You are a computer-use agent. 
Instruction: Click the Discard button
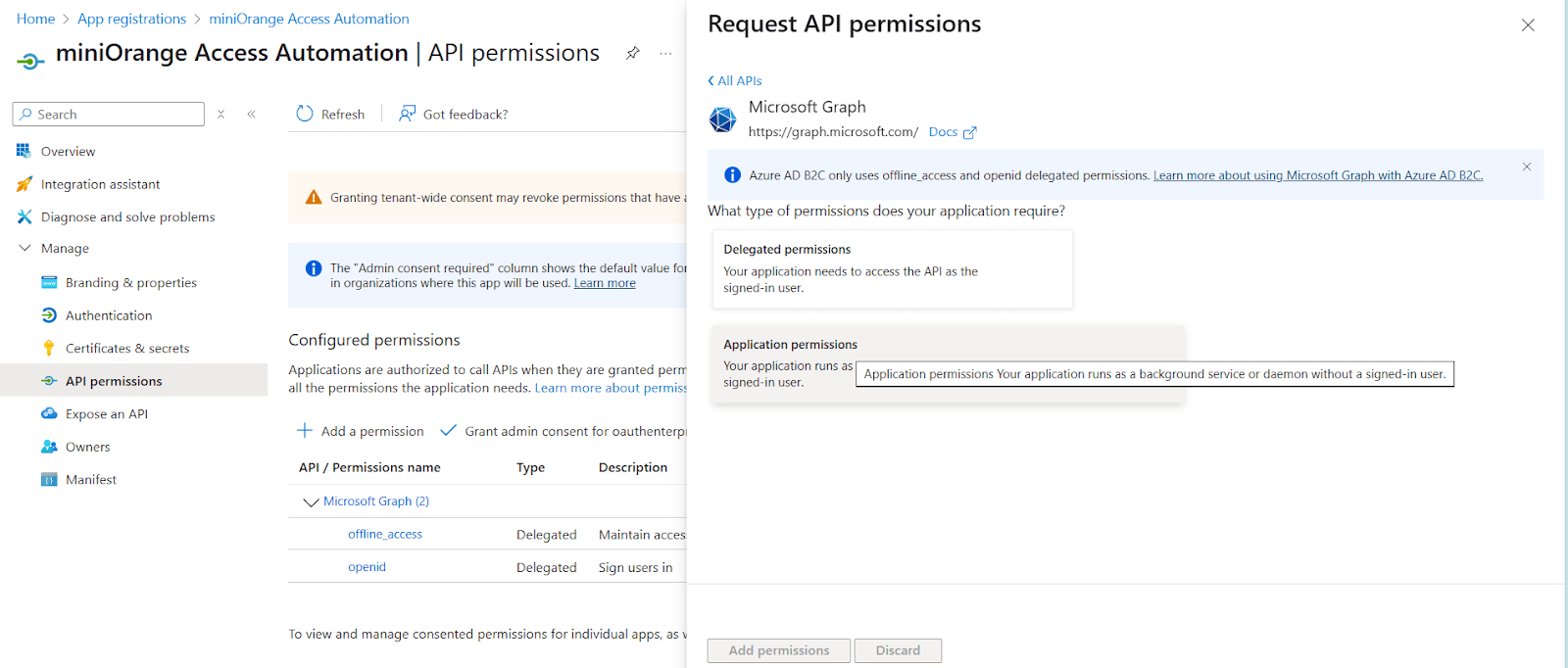(898, 650)
